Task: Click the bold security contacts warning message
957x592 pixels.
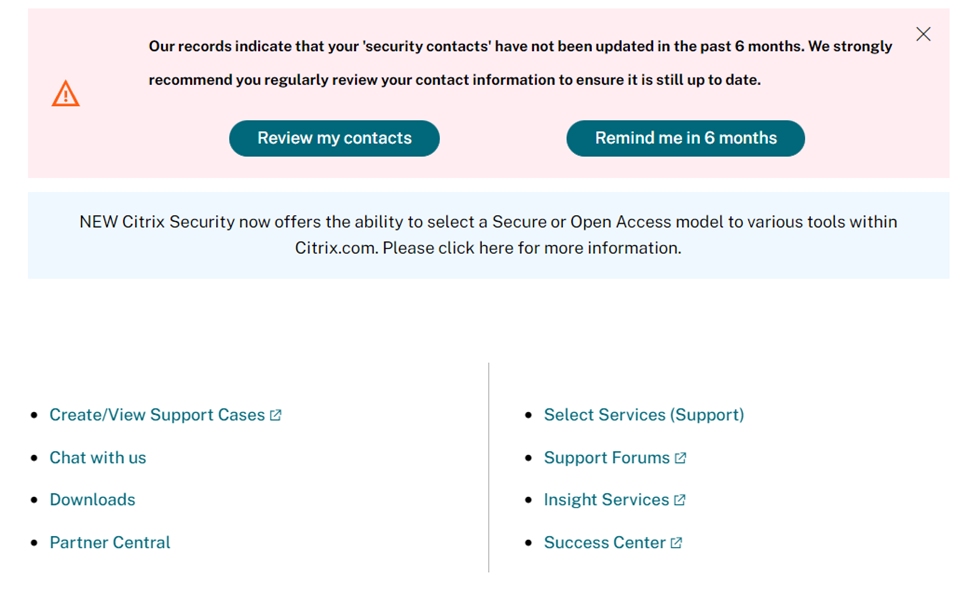Action: 520,63
